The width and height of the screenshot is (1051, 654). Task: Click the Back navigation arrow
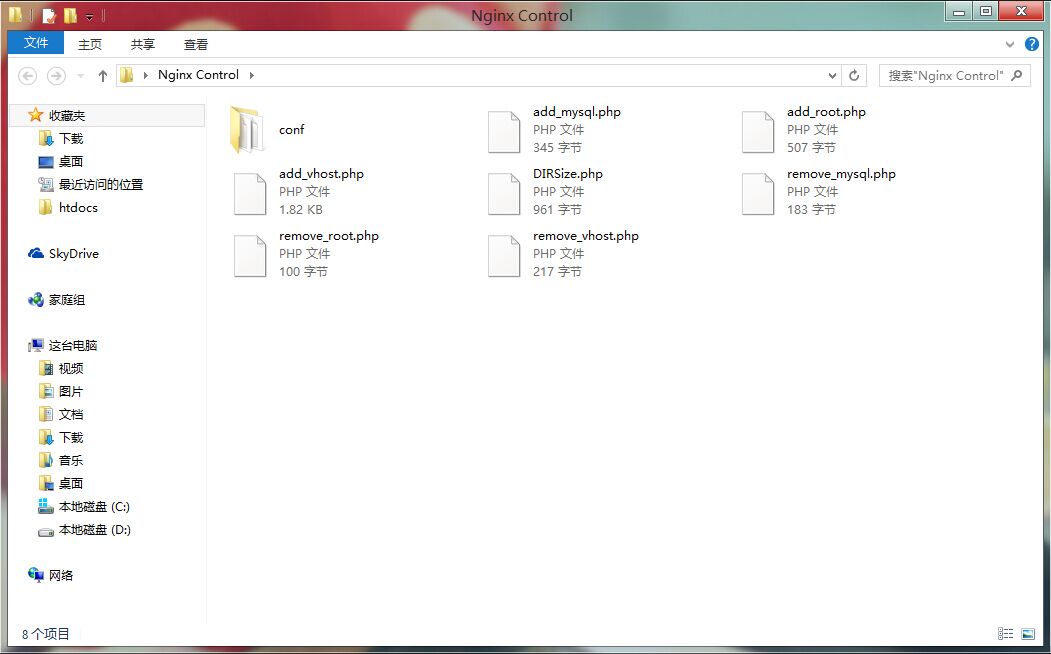[x=27, y=76]
